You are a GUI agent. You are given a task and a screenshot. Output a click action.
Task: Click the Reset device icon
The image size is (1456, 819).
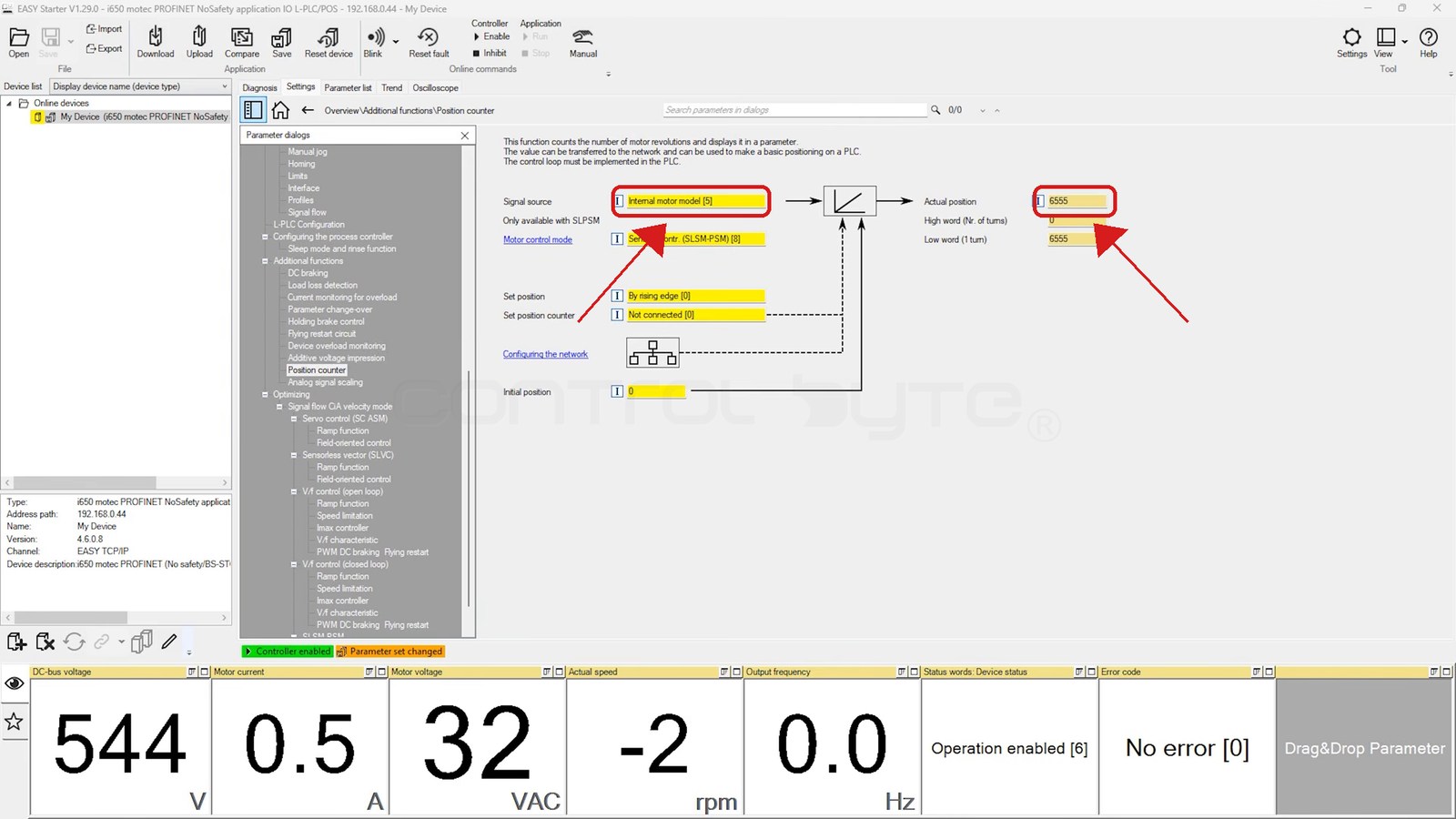329,42
